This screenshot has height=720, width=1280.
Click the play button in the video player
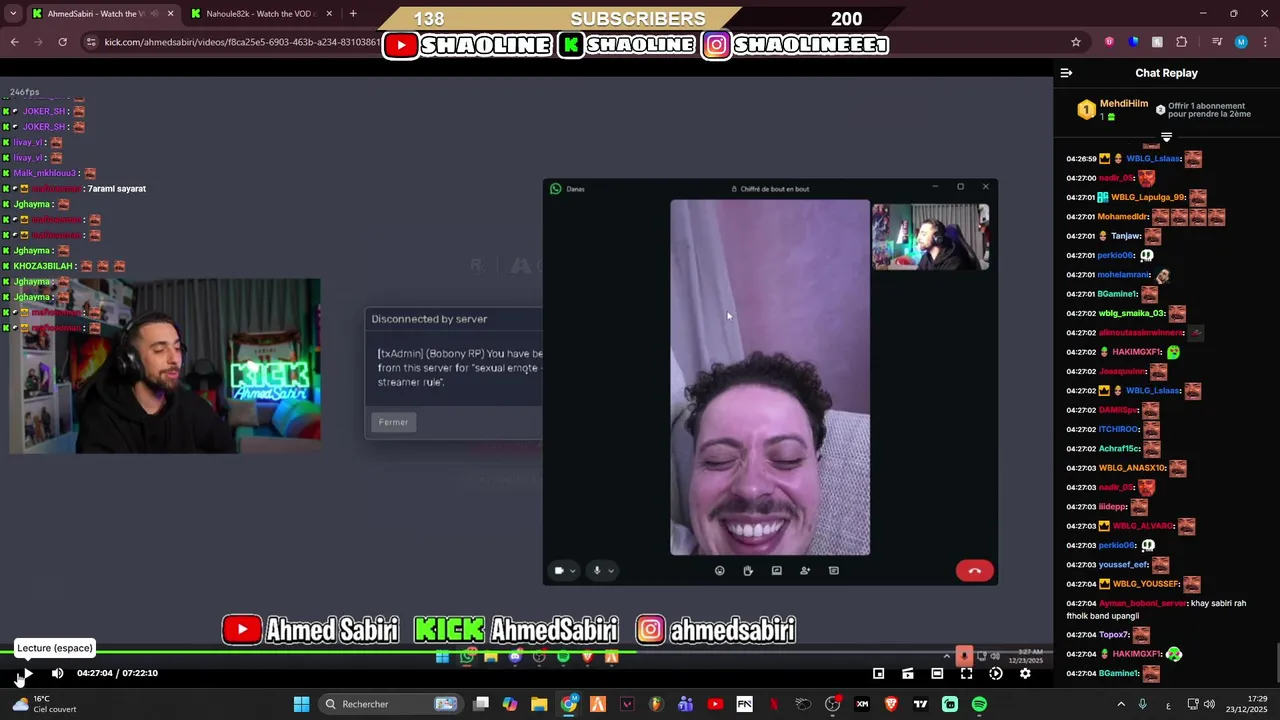pos(27,673)
